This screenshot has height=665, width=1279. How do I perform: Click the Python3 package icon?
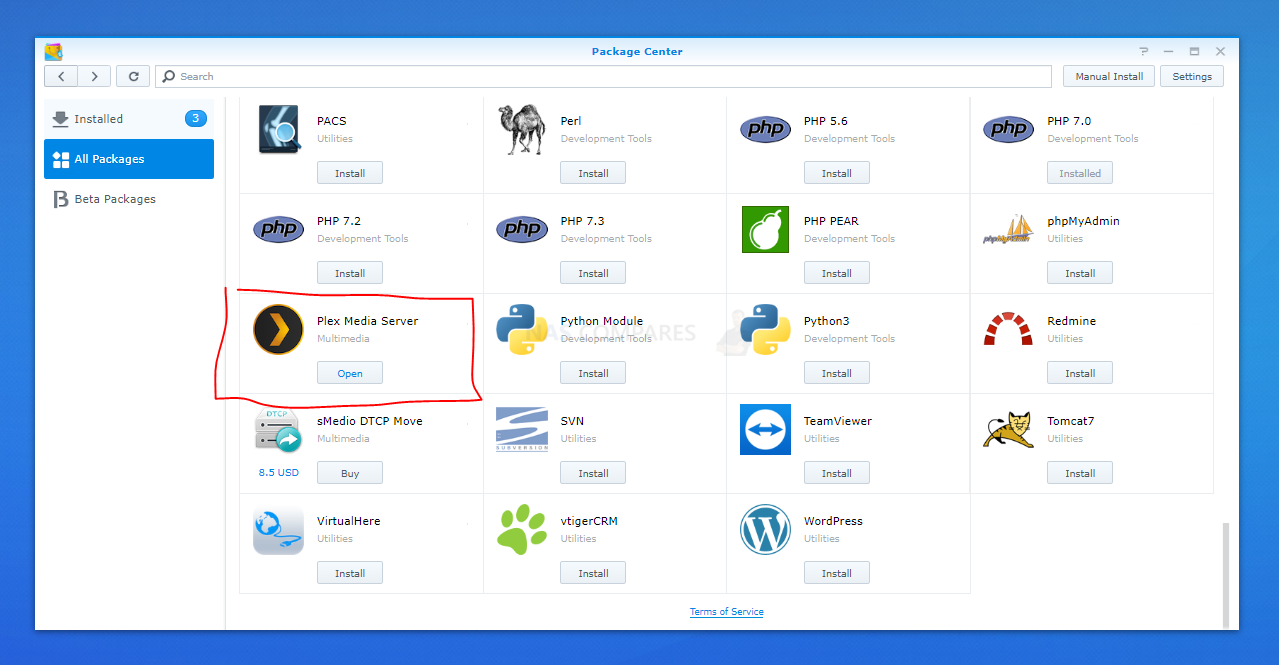765,329
